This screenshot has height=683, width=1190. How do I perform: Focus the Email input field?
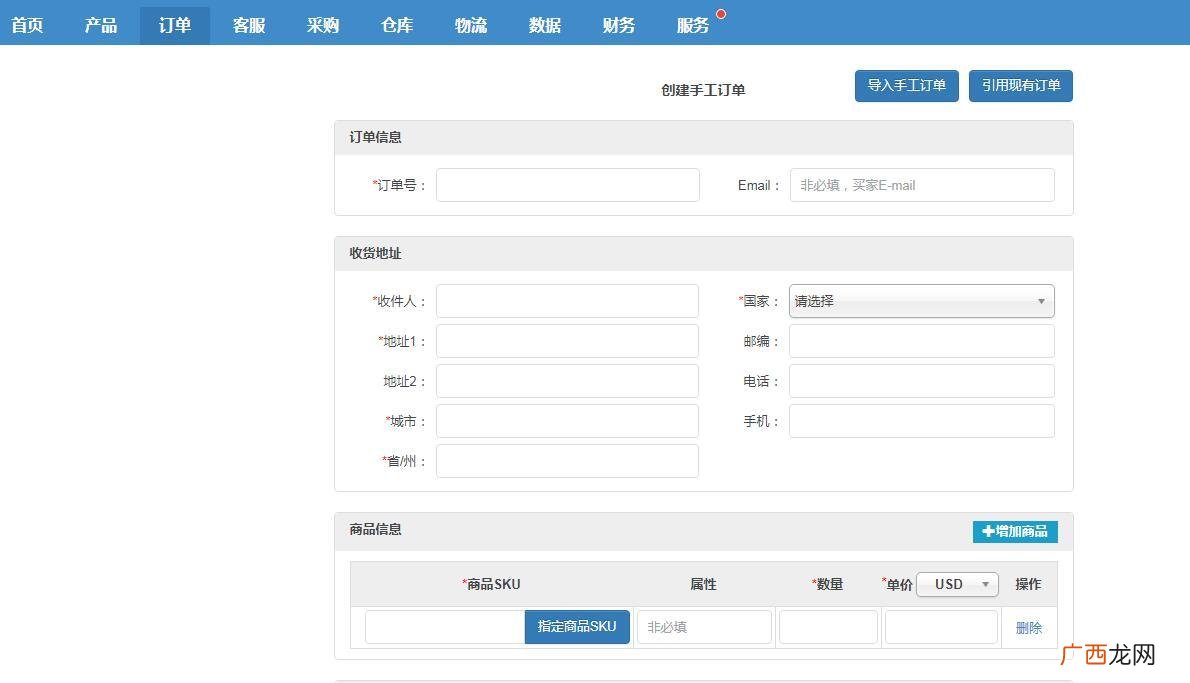[922, 185]
